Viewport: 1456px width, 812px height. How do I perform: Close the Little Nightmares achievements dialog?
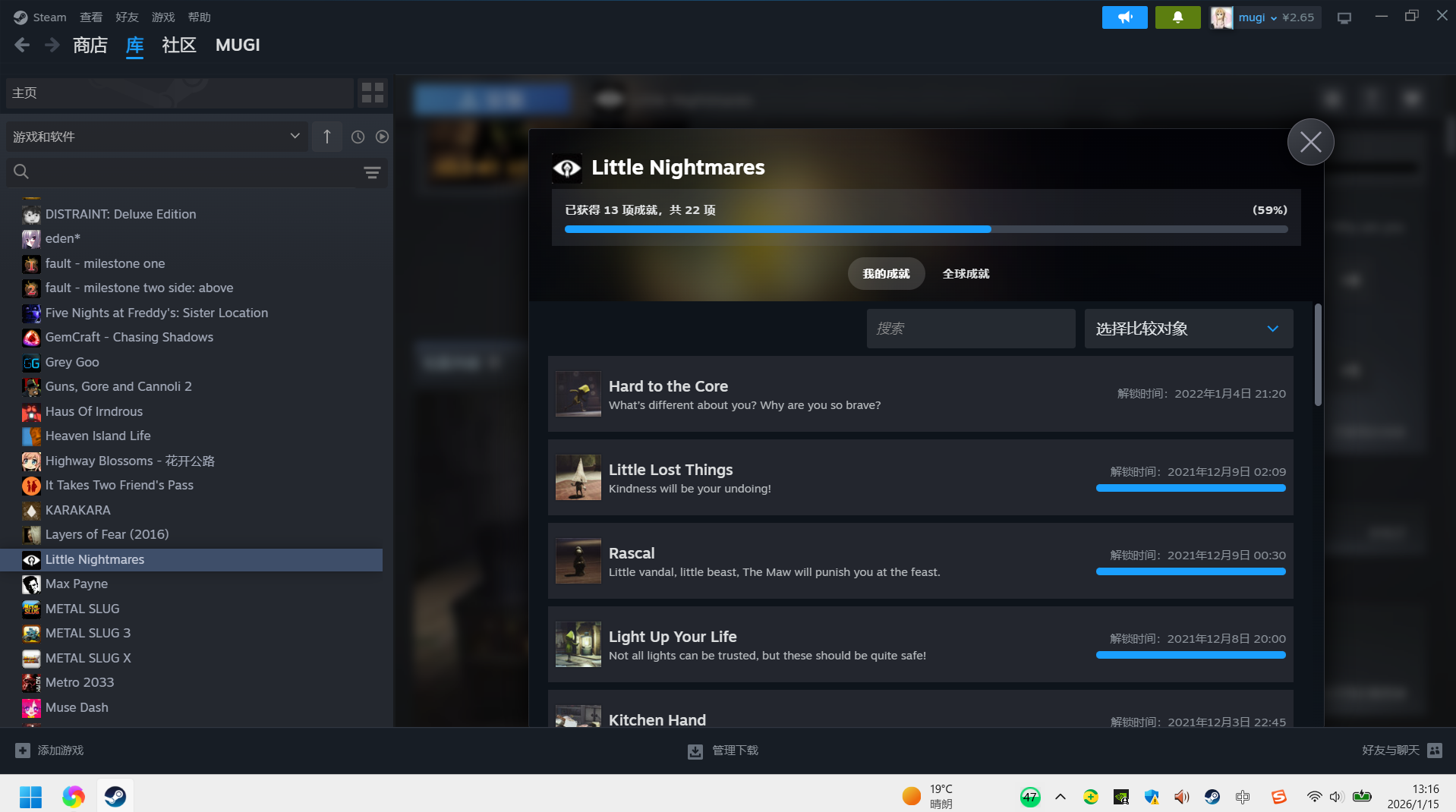1310,142
